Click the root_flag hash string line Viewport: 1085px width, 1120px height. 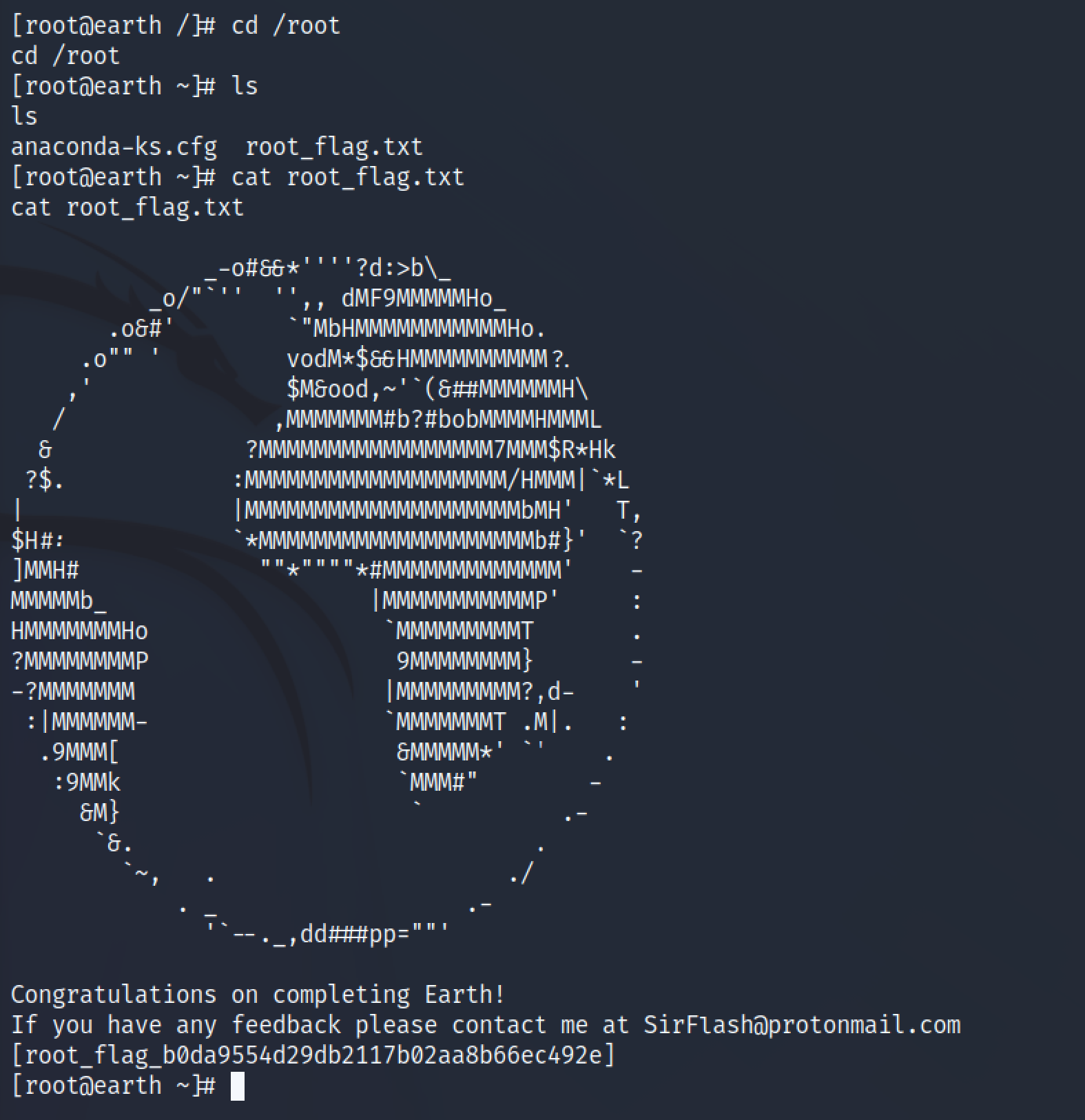click(x=313, y=1055)
